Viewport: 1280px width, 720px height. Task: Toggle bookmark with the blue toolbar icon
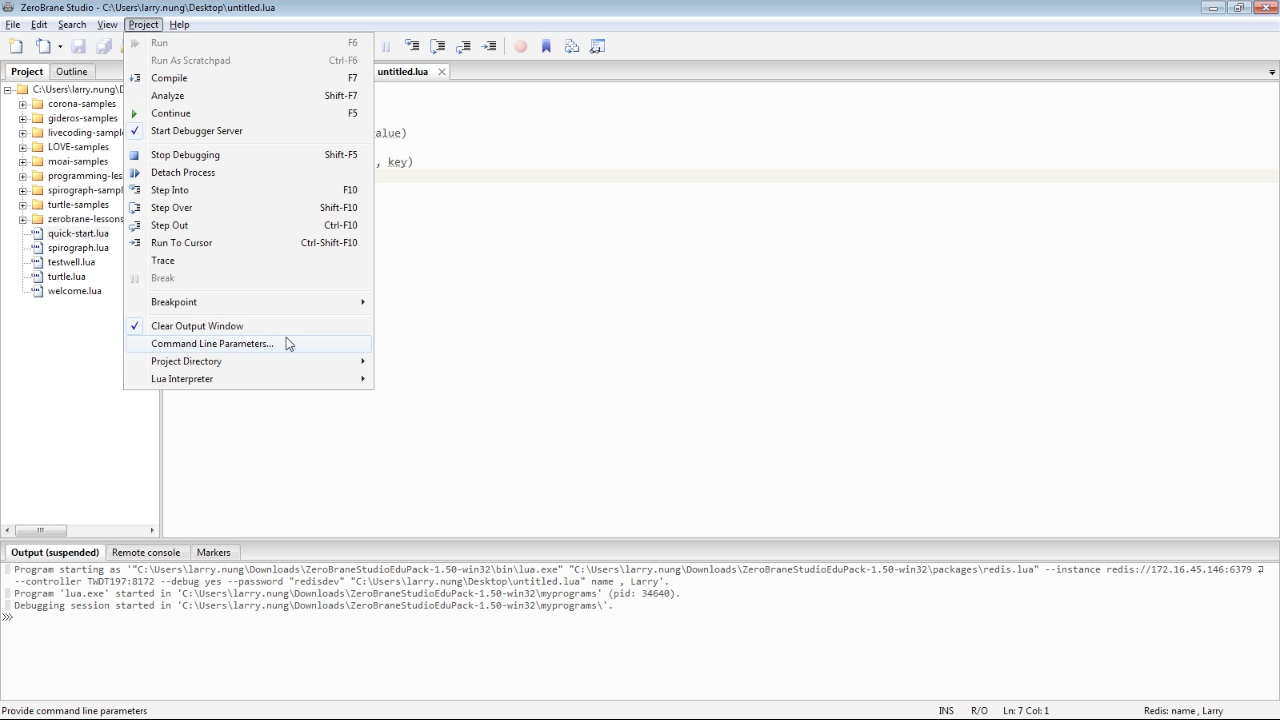pos(546,46)
